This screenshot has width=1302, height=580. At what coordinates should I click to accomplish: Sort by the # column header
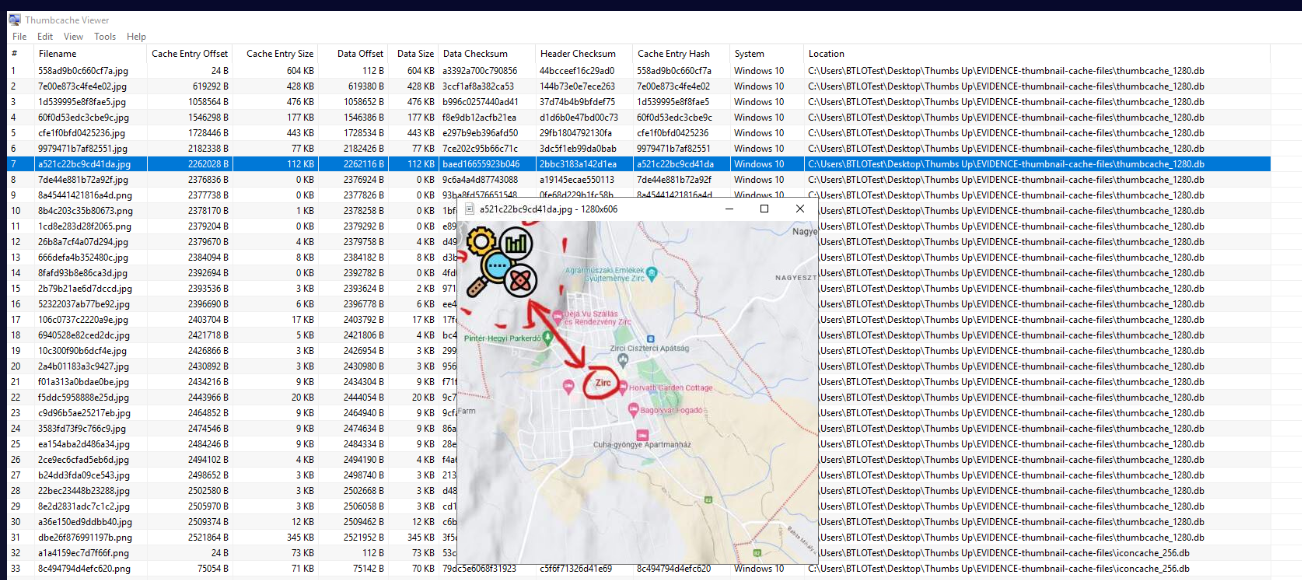click(20, 54)
